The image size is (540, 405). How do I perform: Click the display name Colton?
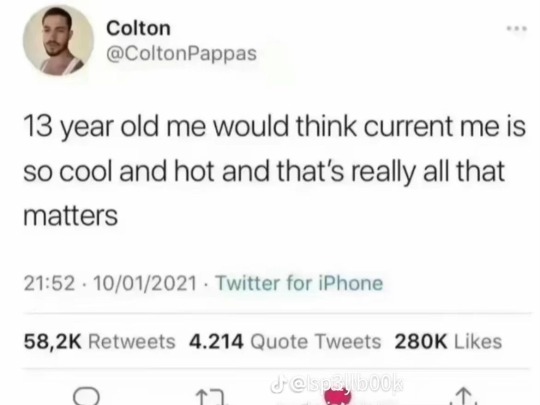(138, 28)
